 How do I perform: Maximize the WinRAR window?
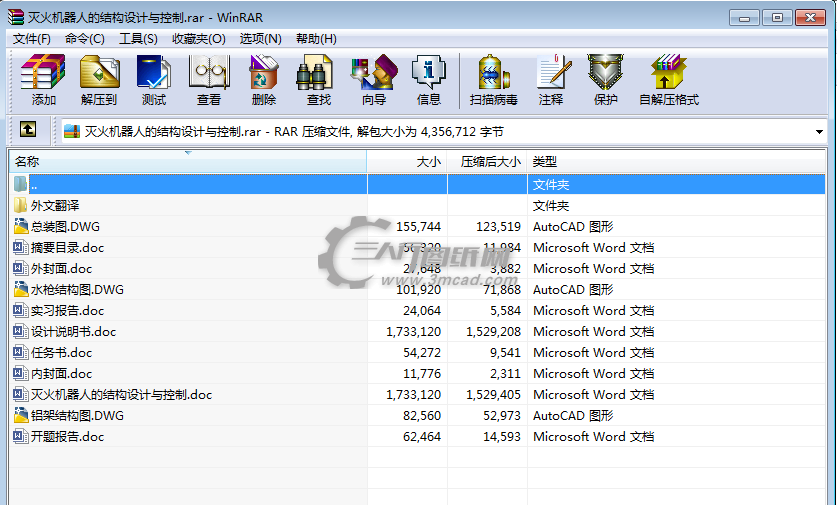coord(777,18)
